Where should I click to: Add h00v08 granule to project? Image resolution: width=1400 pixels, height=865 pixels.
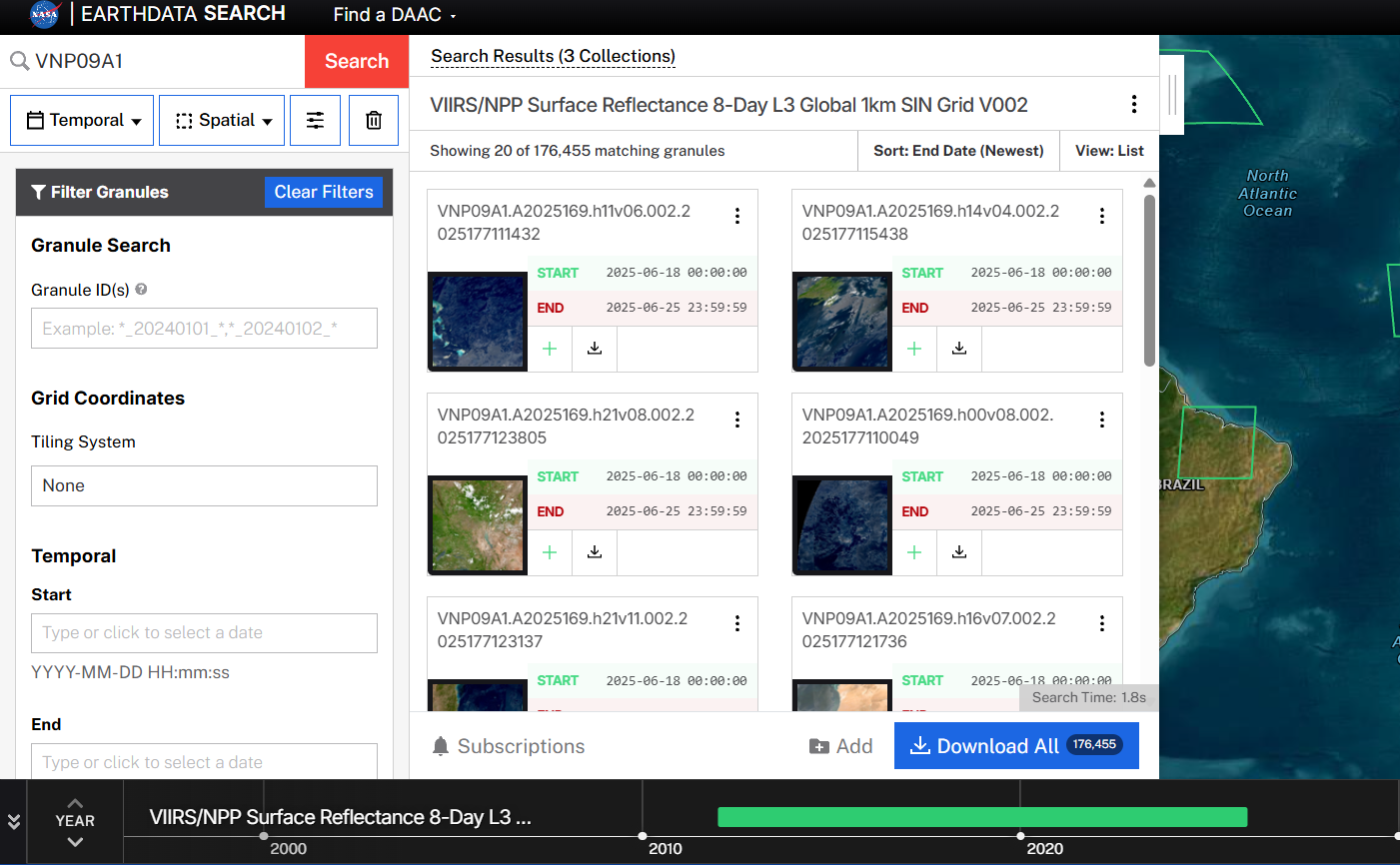(914, 552)
